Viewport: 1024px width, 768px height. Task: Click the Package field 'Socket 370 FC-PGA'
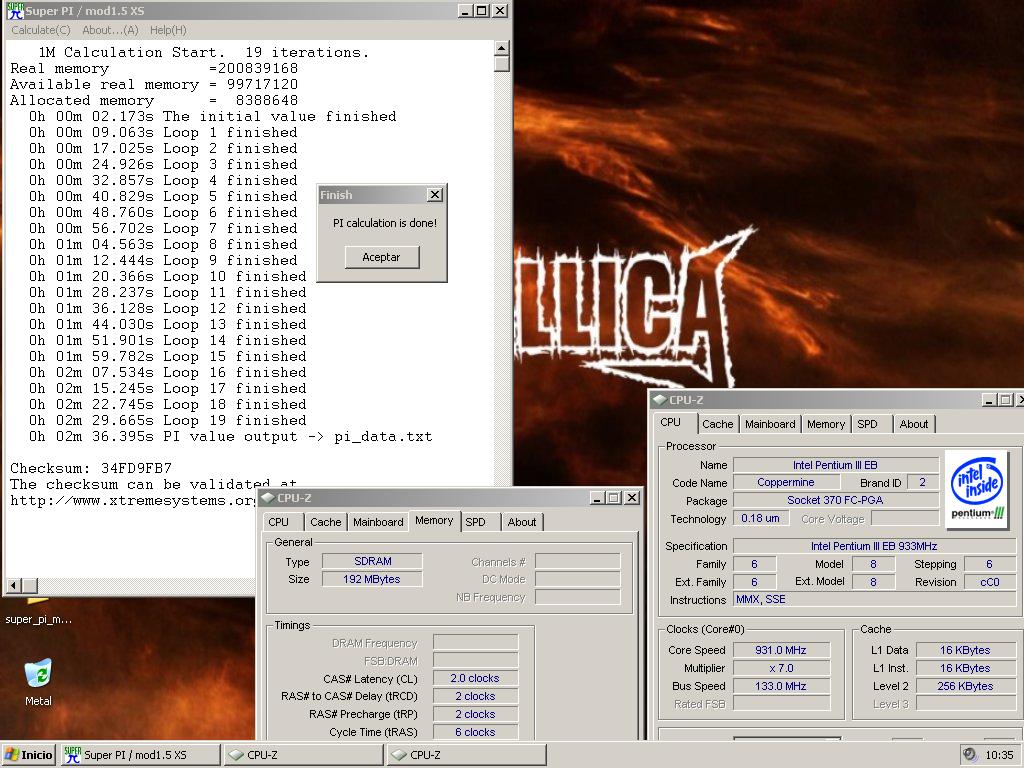click(835, 500)
